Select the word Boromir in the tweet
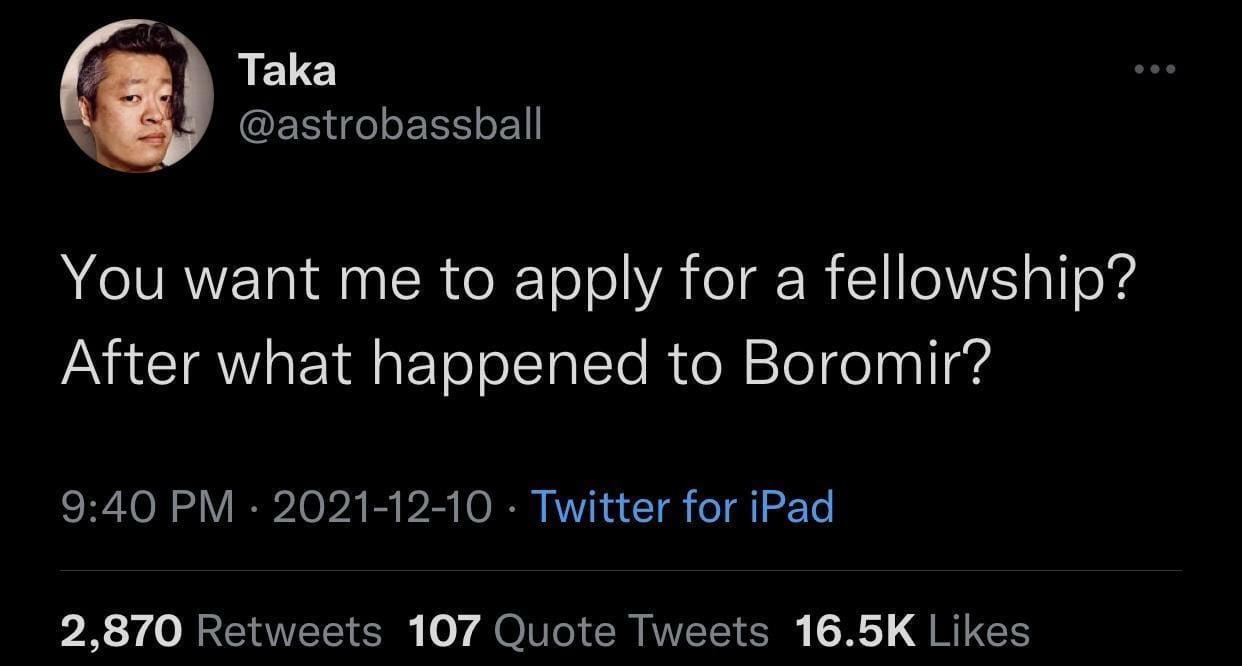This screenshot has height=666, width=1242. [x=866, y=366]
